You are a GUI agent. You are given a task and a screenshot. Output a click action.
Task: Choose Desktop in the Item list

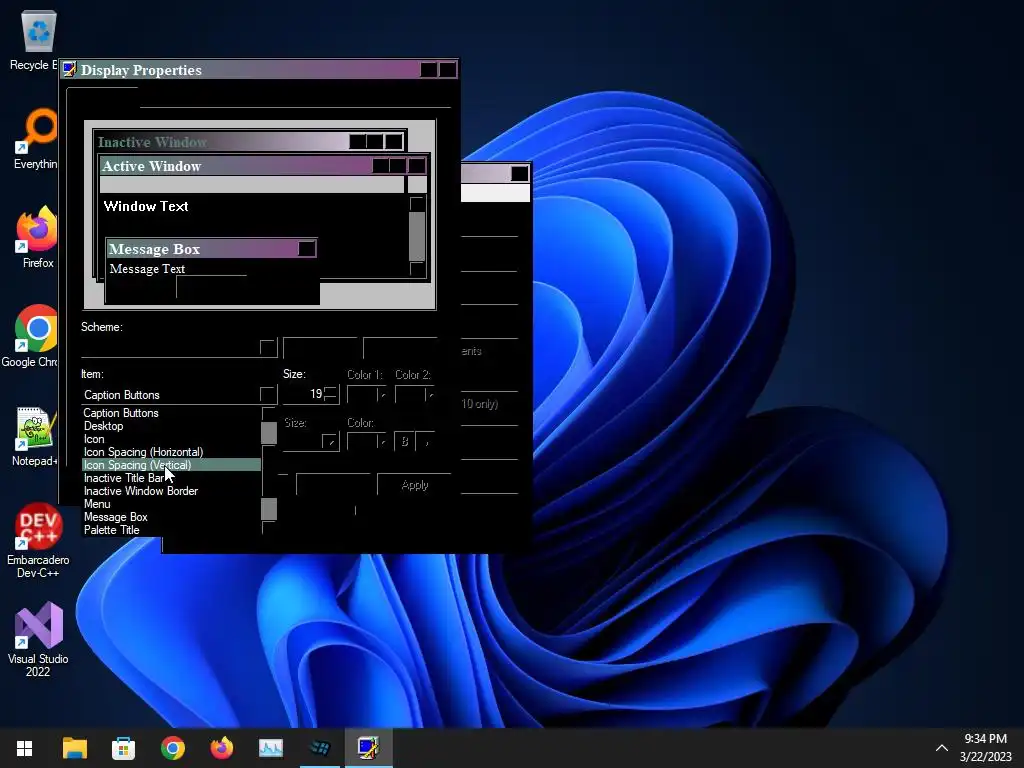coord(171,426)
